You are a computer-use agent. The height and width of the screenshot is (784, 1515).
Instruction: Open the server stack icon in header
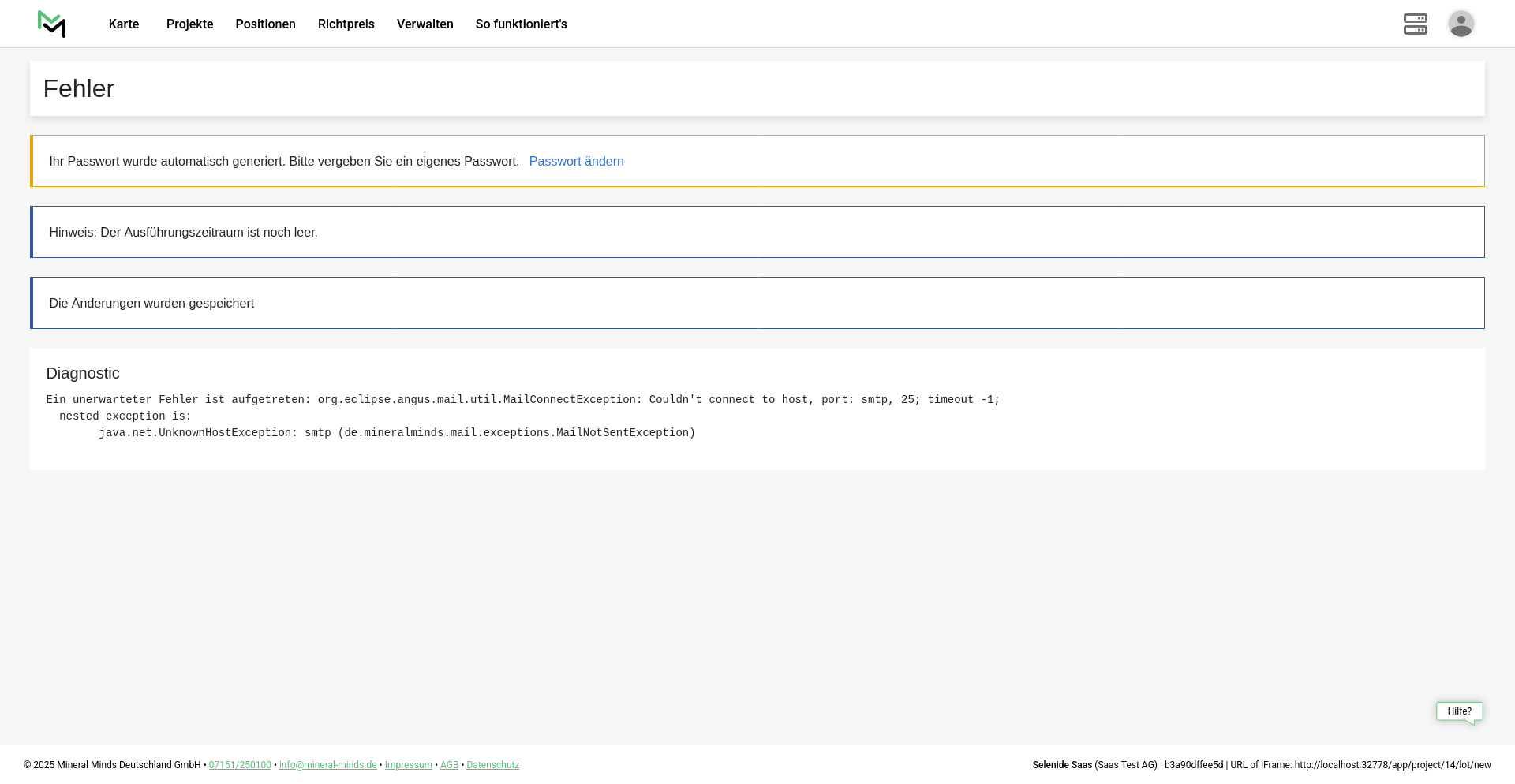tap(1415, 24)
